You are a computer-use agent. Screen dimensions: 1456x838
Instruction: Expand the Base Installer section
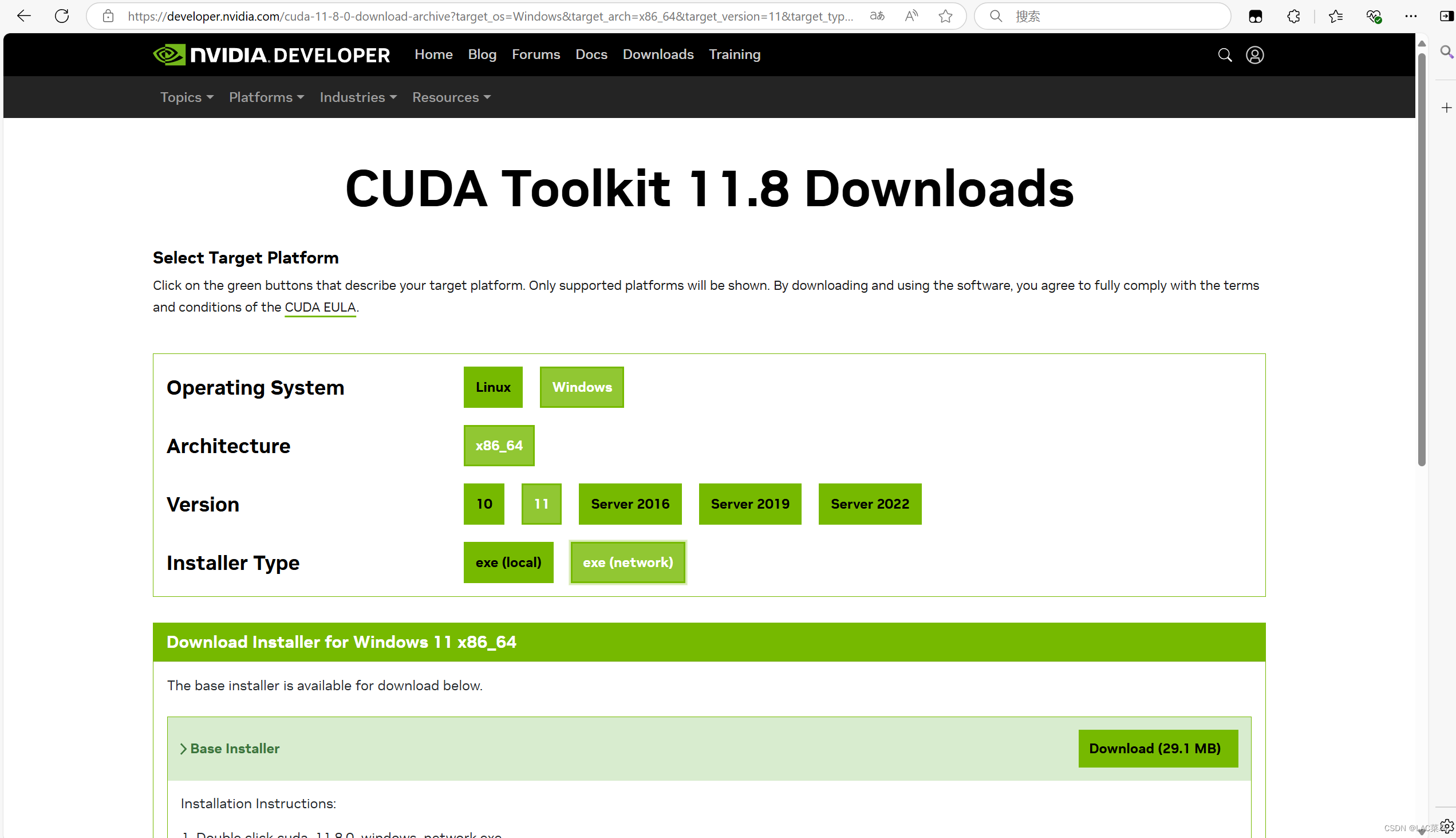click(230, 748)
